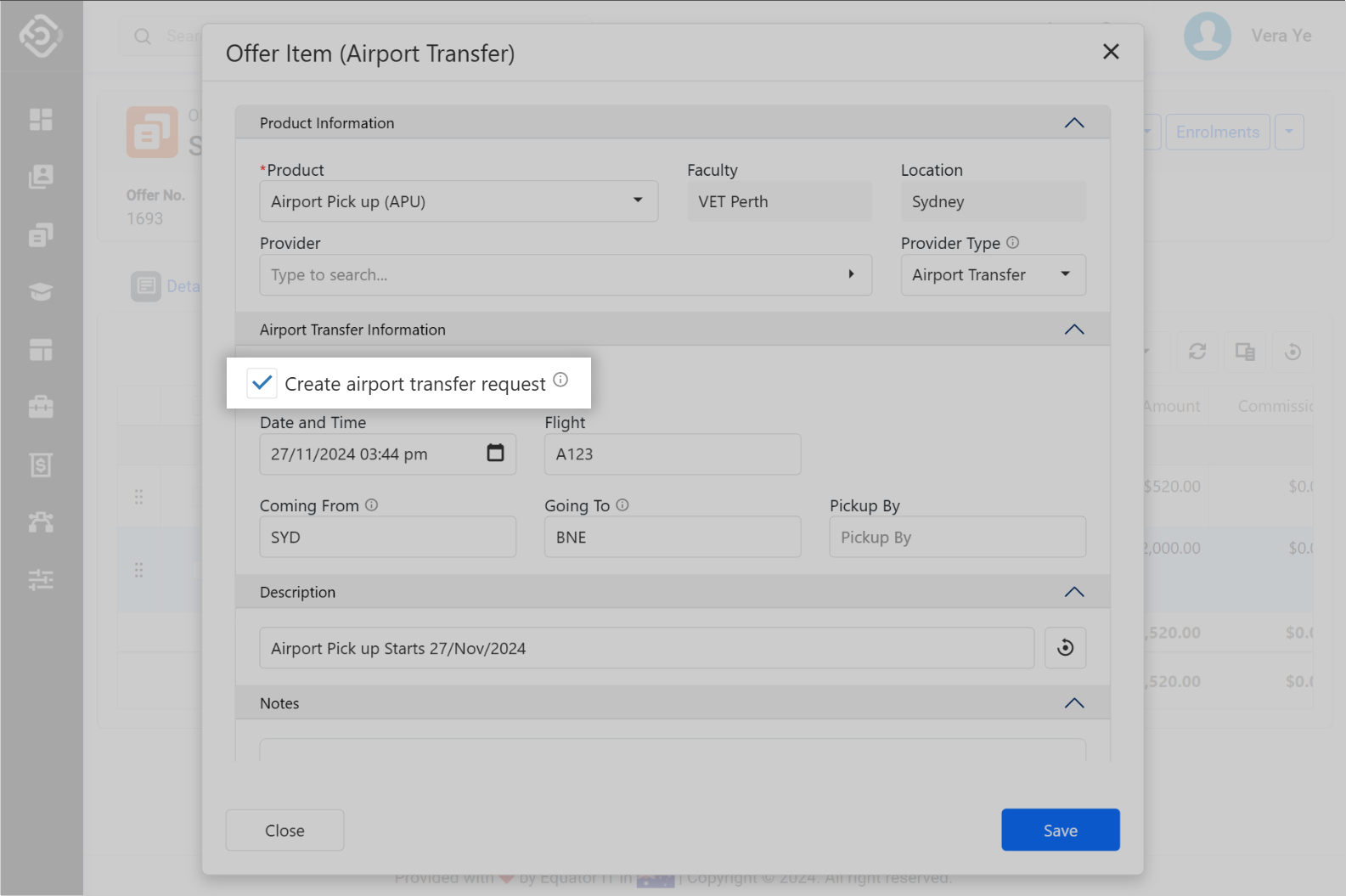This screenshot has width=1346, height=896.
Task: Click info icon beside Going To label
Action: (x=622, y=505)
